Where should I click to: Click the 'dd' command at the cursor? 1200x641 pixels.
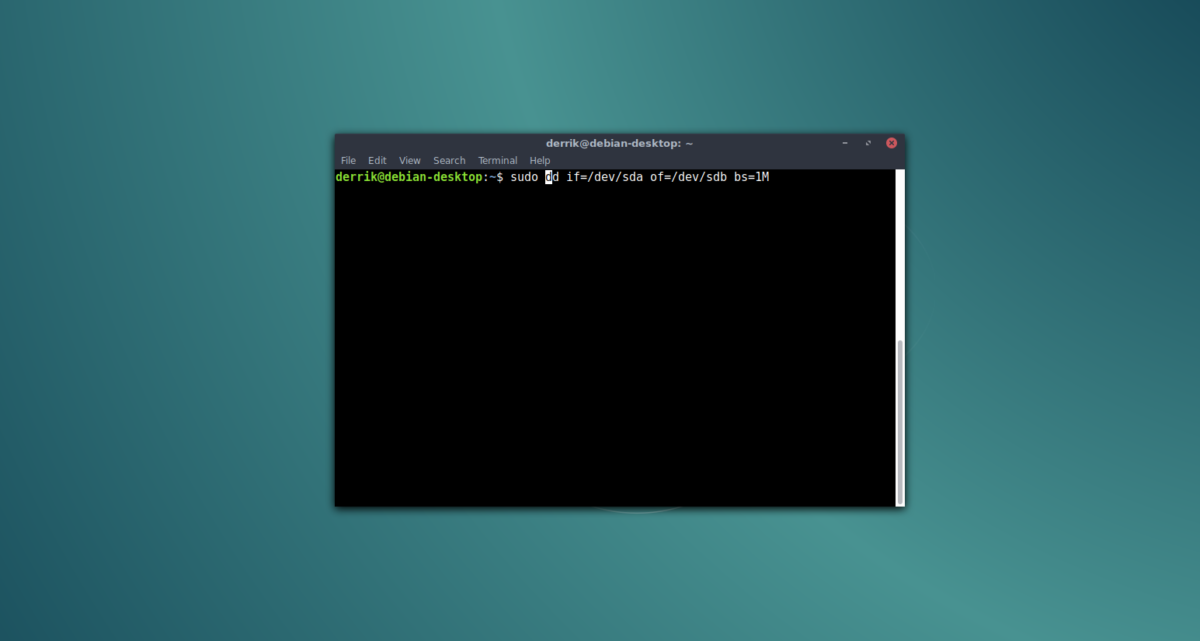pos(552,177)
